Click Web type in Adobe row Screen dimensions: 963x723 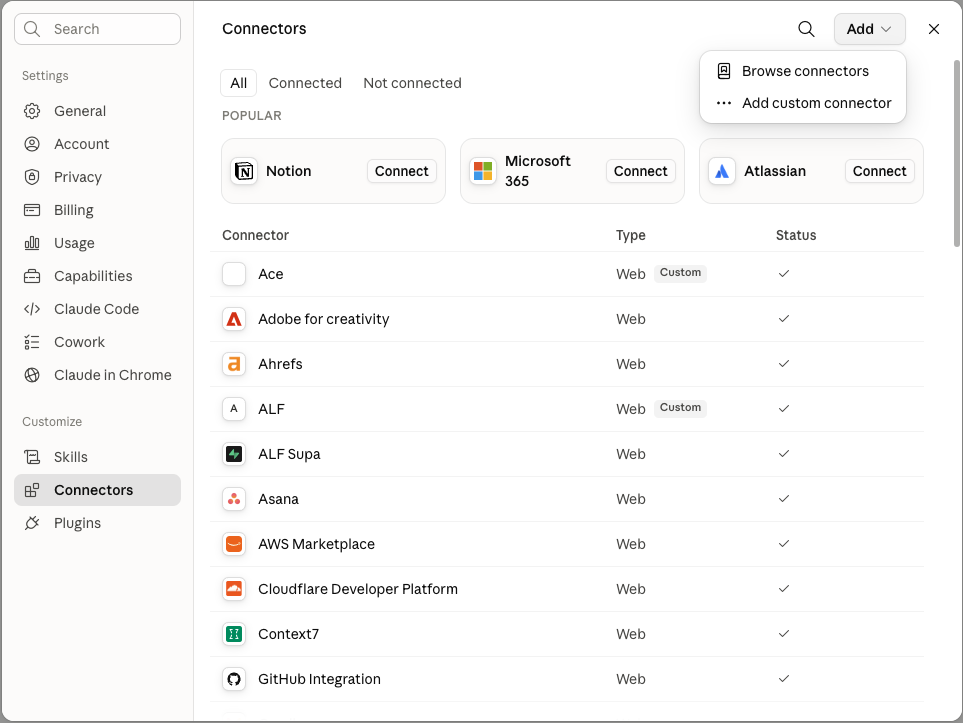pyautogui.click(x=631, y=319)
